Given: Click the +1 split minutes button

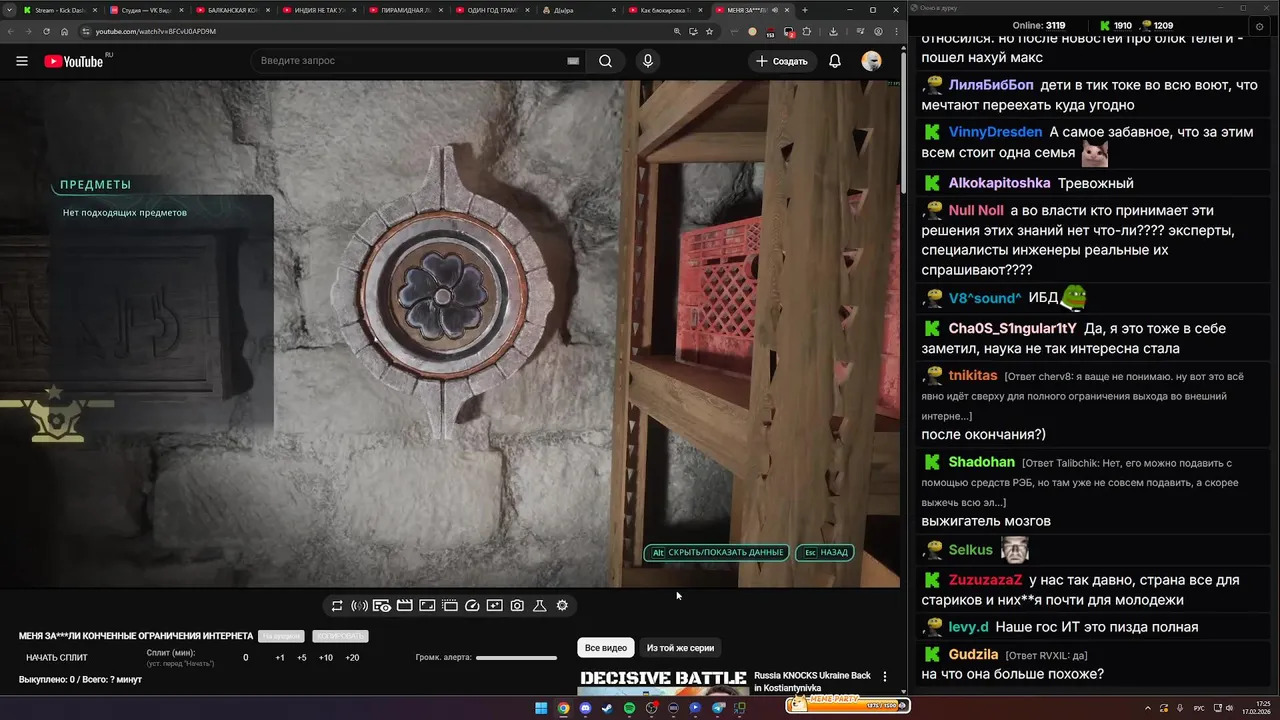Looking at the screenshot, I should point(280,657).
